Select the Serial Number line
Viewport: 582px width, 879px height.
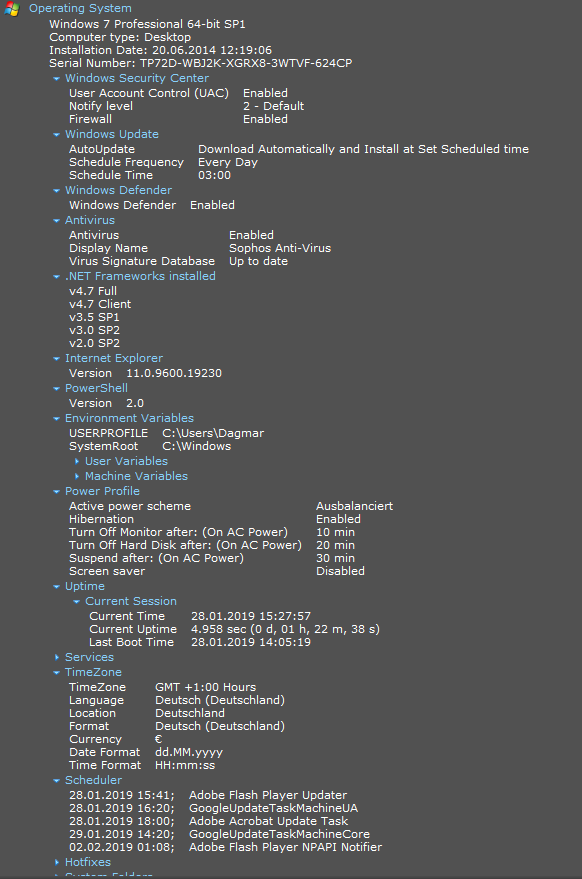pos(201,63)
